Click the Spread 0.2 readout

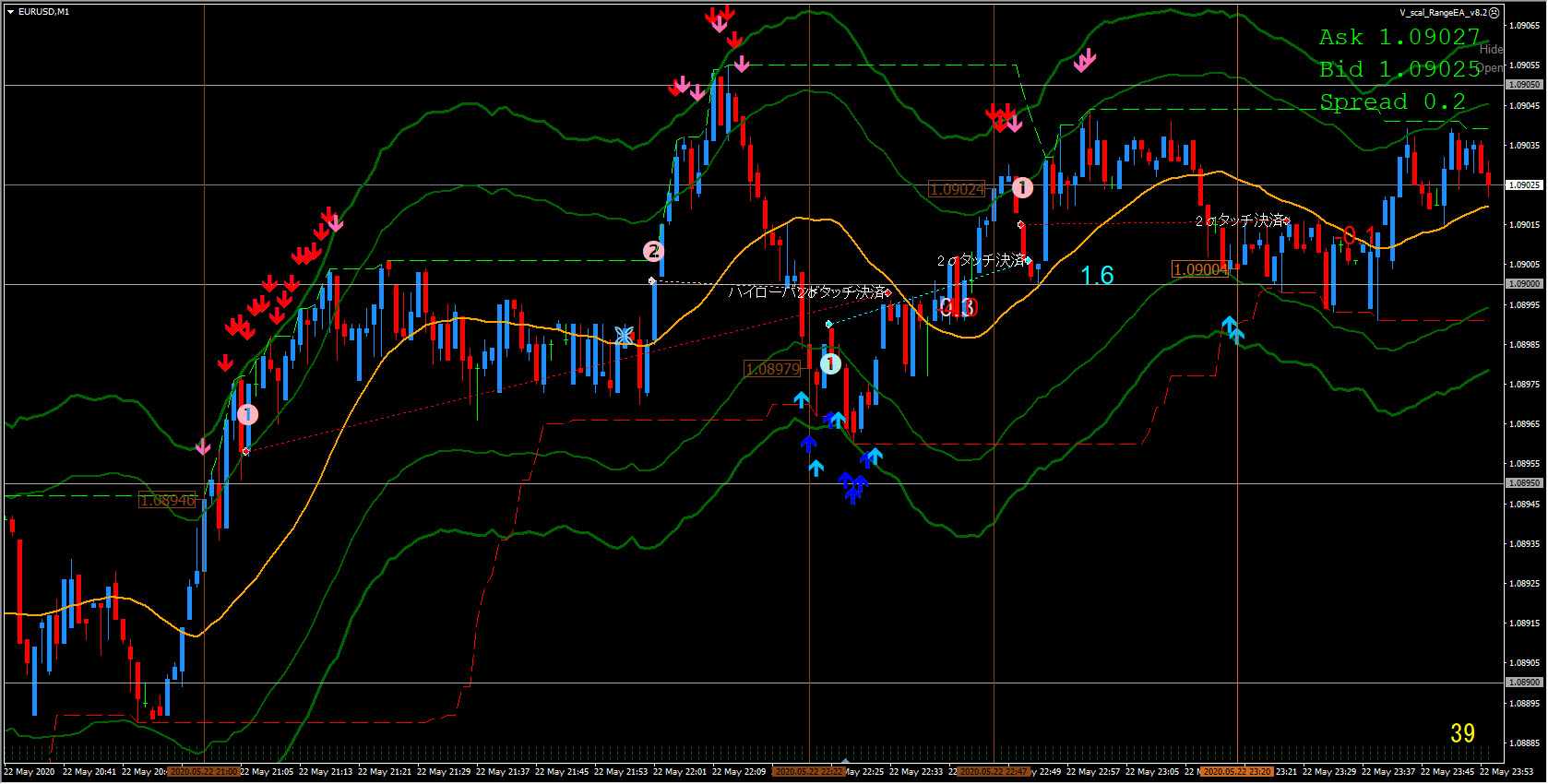1392,101
